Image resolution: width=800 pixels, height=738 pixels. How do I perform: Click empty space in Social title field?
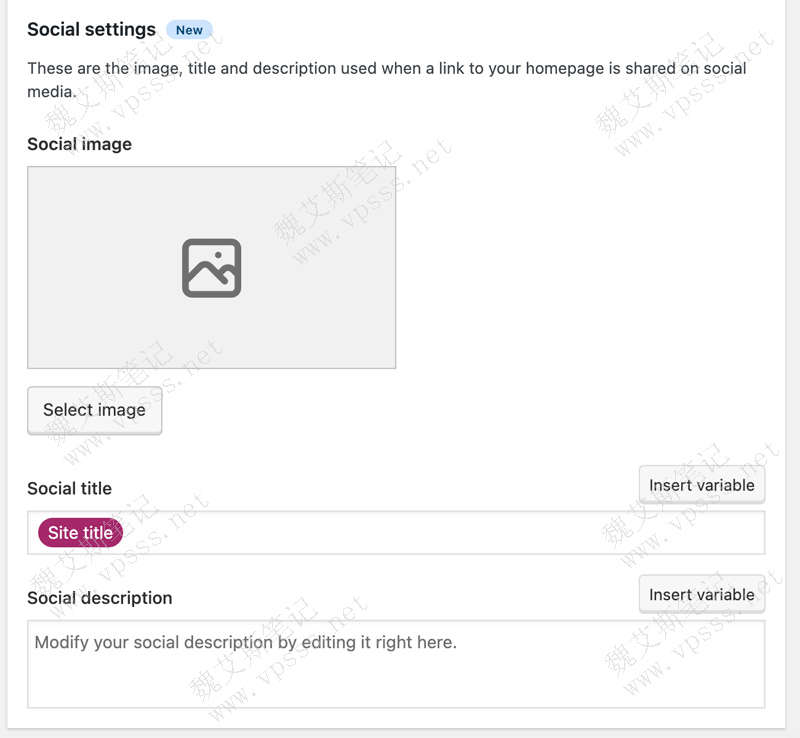click(x=440, y=533)
